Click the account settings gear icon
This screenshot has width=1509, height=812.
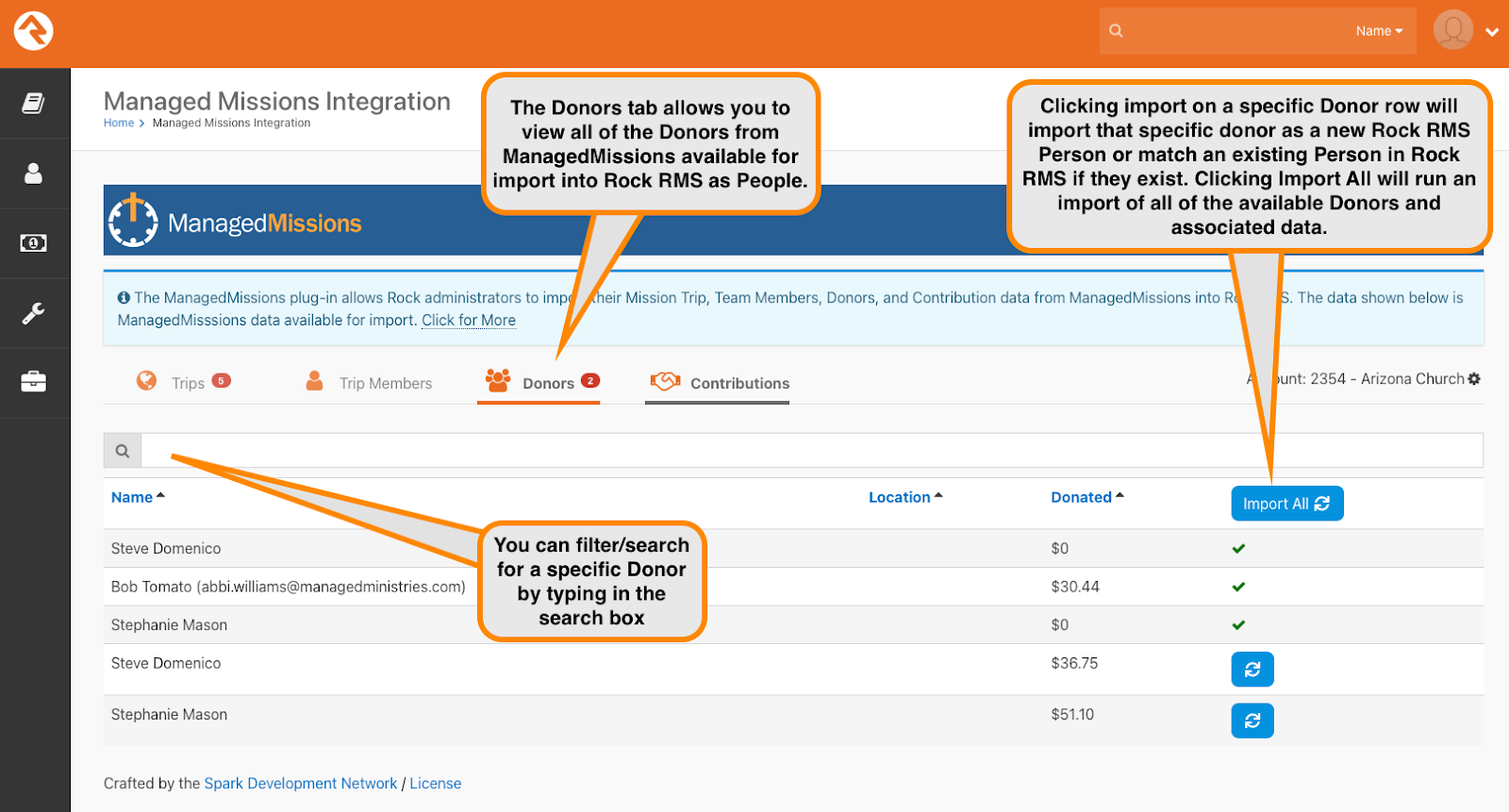(1474, 378)
